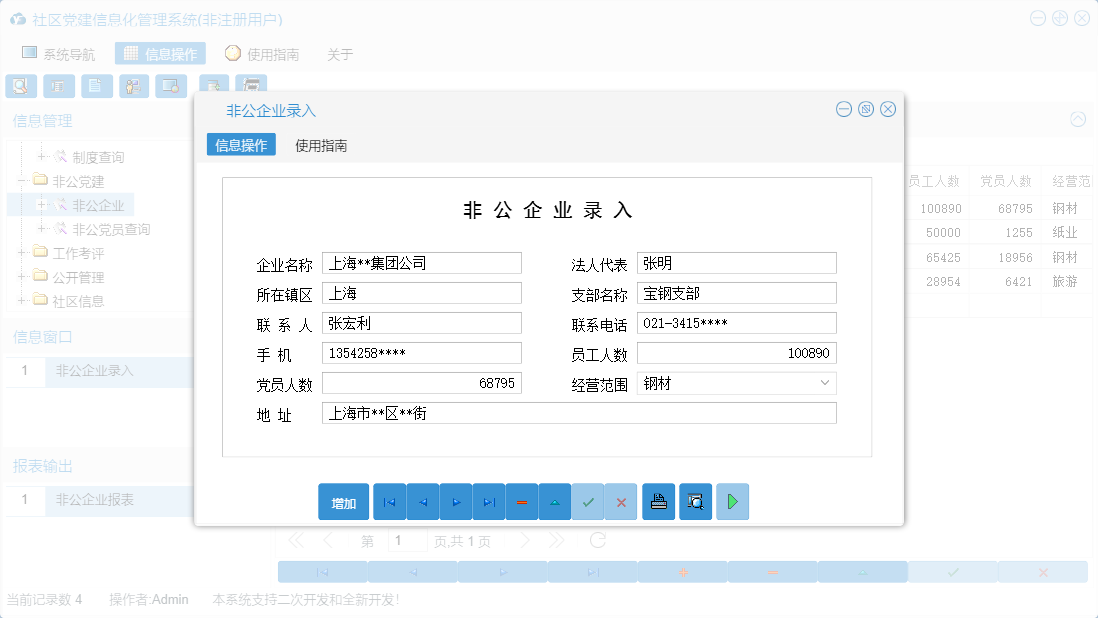Confirm changes with the green check icon

(588, 501)
